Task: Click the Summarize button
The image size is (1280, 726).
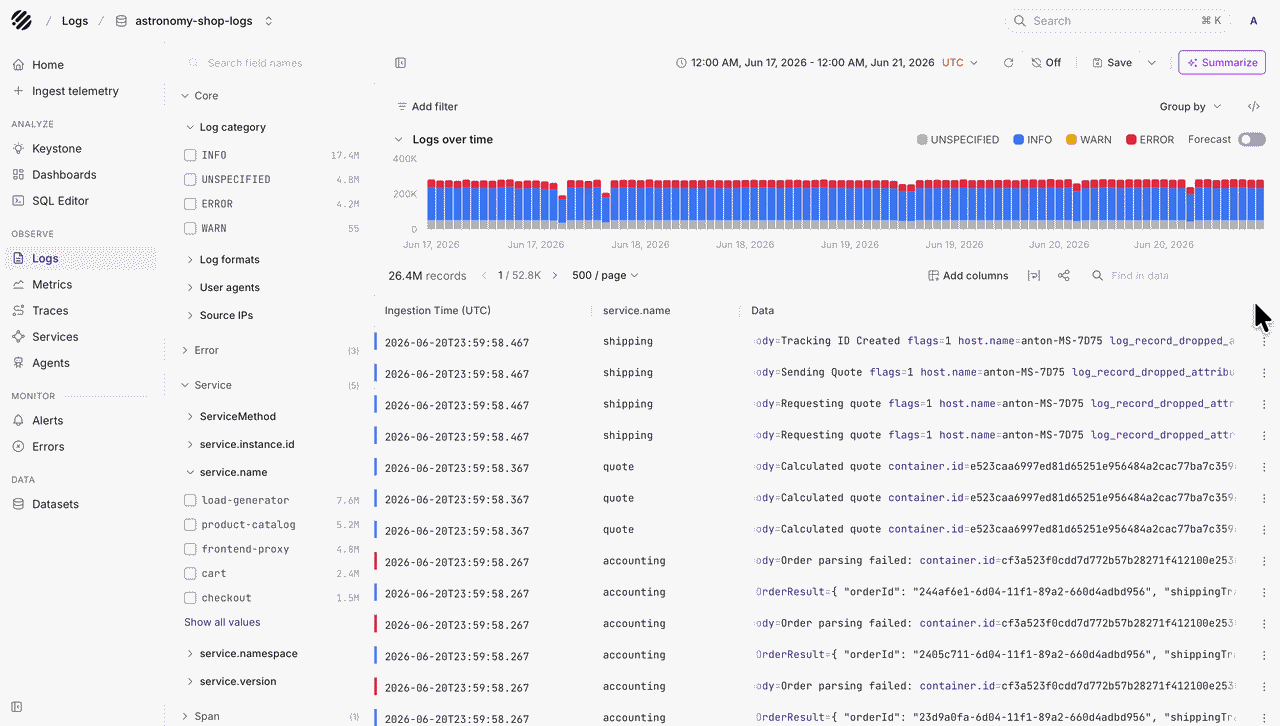Action: click(1222, 63)
